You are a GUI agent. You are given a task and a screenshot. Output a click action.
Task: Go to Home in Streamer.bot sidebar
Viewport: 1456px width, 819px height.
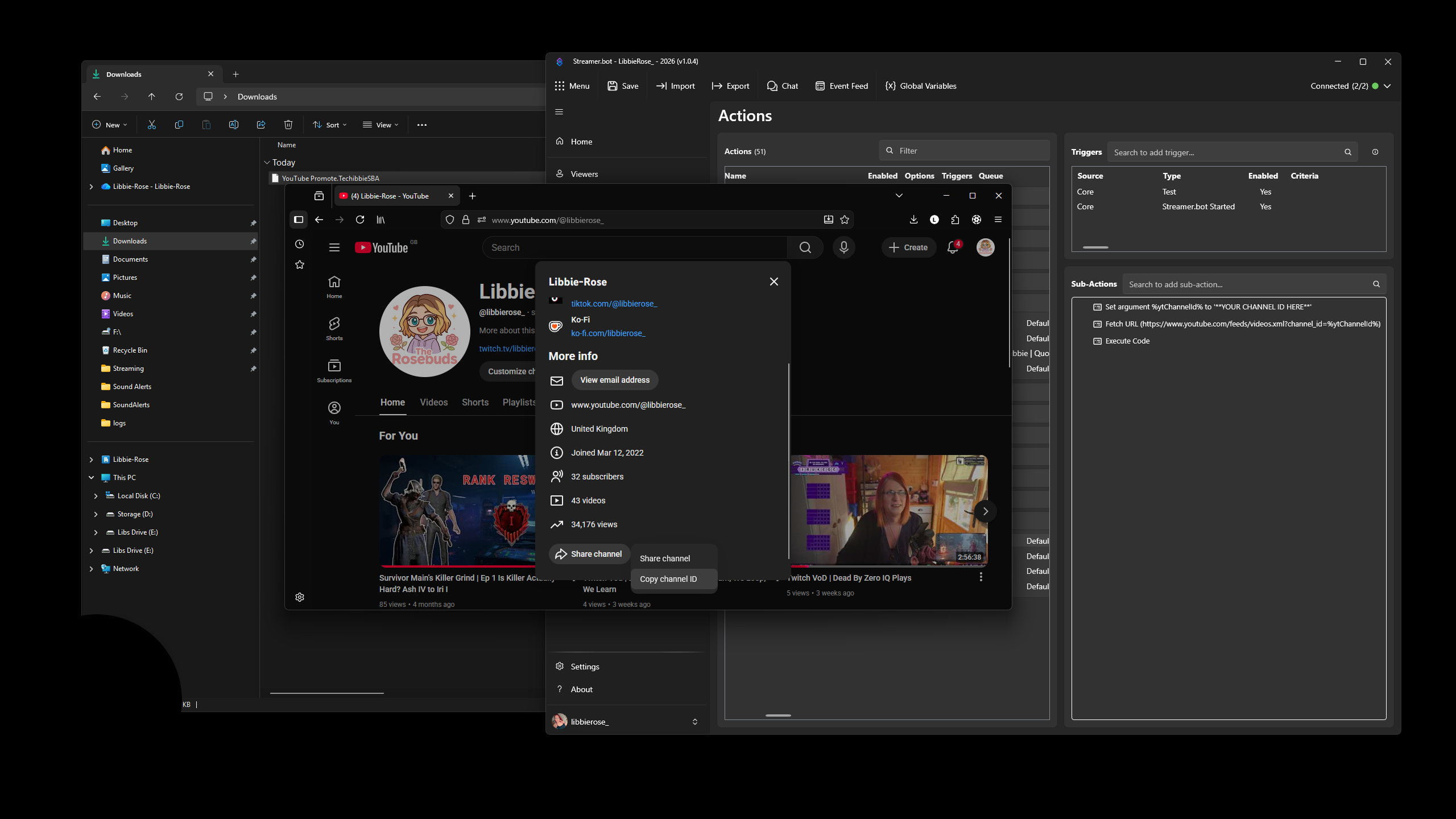point(627,142)
